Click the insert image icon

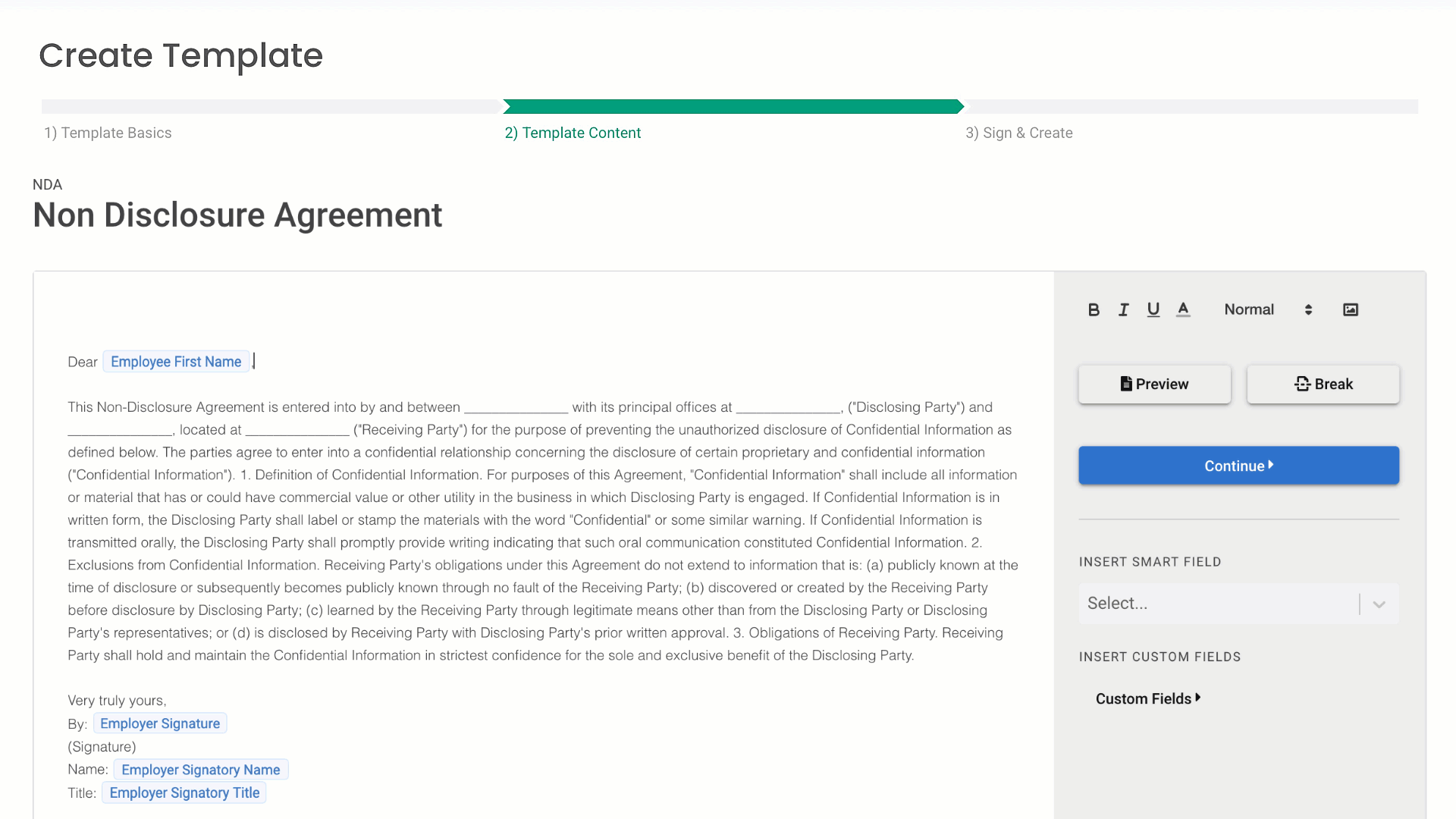(1350, 309)
